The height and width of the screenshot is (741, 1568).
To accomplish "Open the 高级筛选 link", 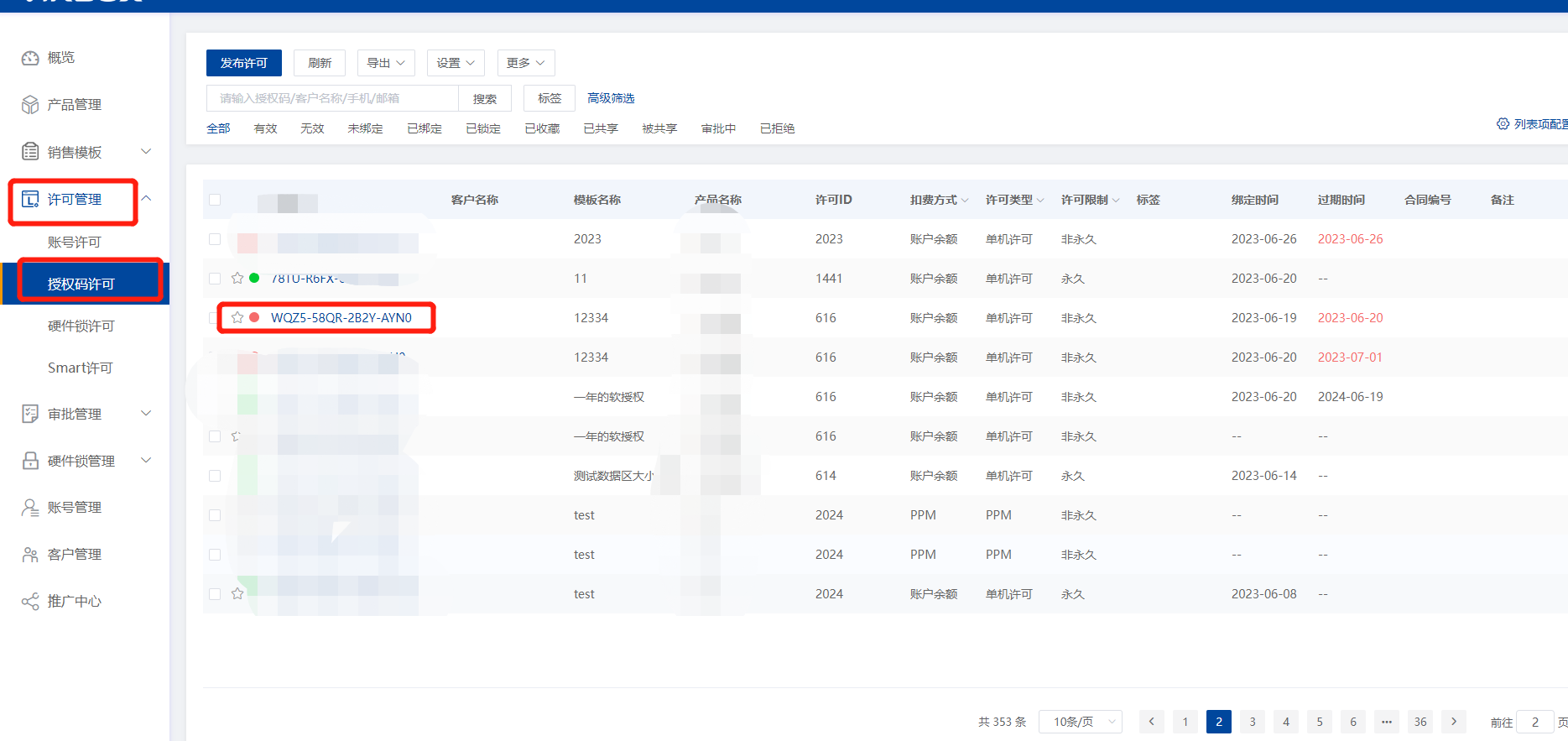I will point(611,98).
